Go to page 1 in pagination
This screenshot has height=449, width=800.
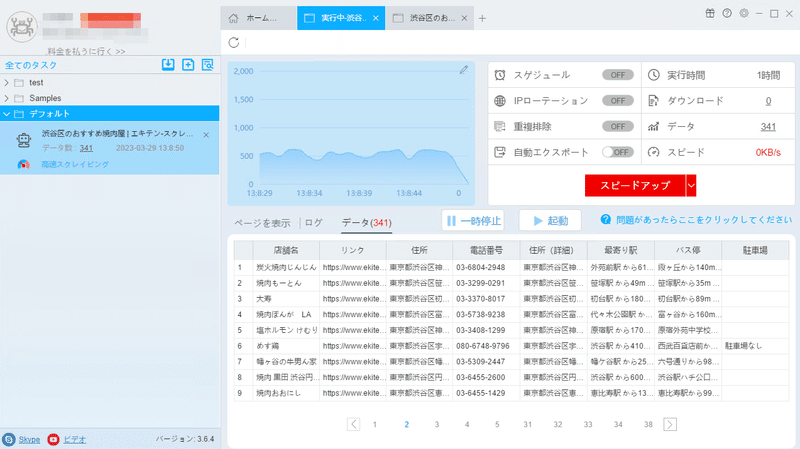click(x=375, y=424)
